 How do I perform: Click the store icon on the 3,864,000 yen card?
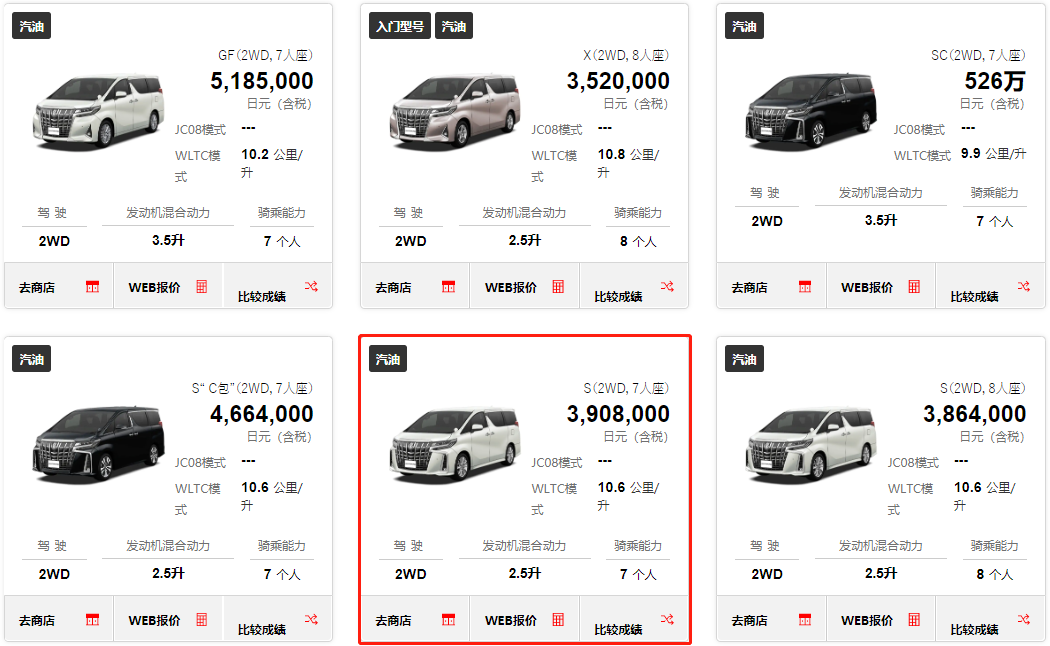click(x=805, y=620)
